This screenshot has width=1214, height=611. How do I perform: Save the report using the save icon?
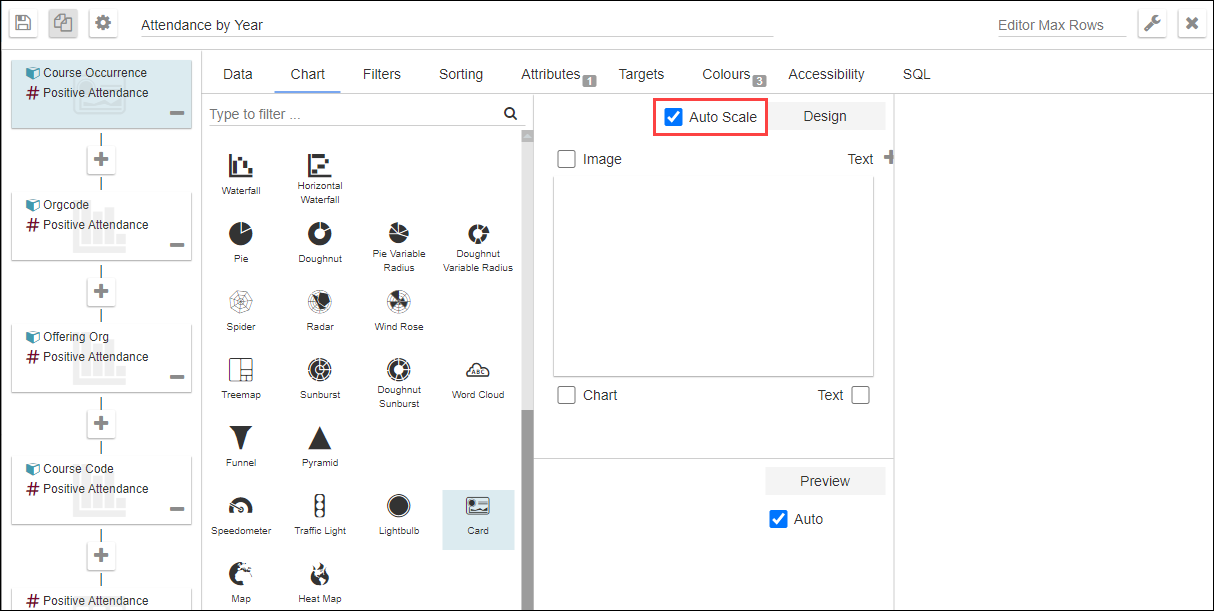click(22, 22)
